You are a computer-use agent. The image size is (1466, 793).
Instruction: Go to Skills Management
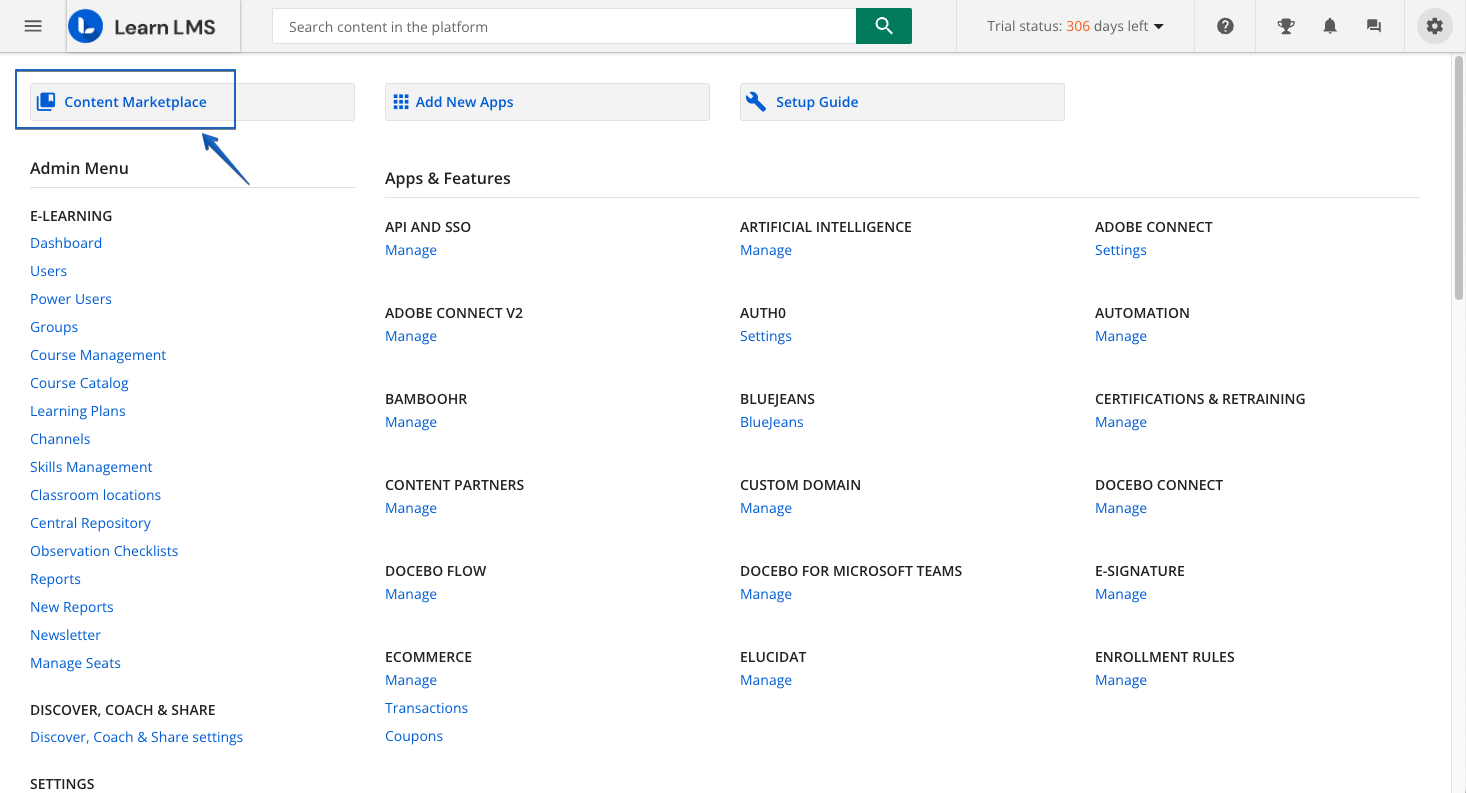click(x=91, y=467)
